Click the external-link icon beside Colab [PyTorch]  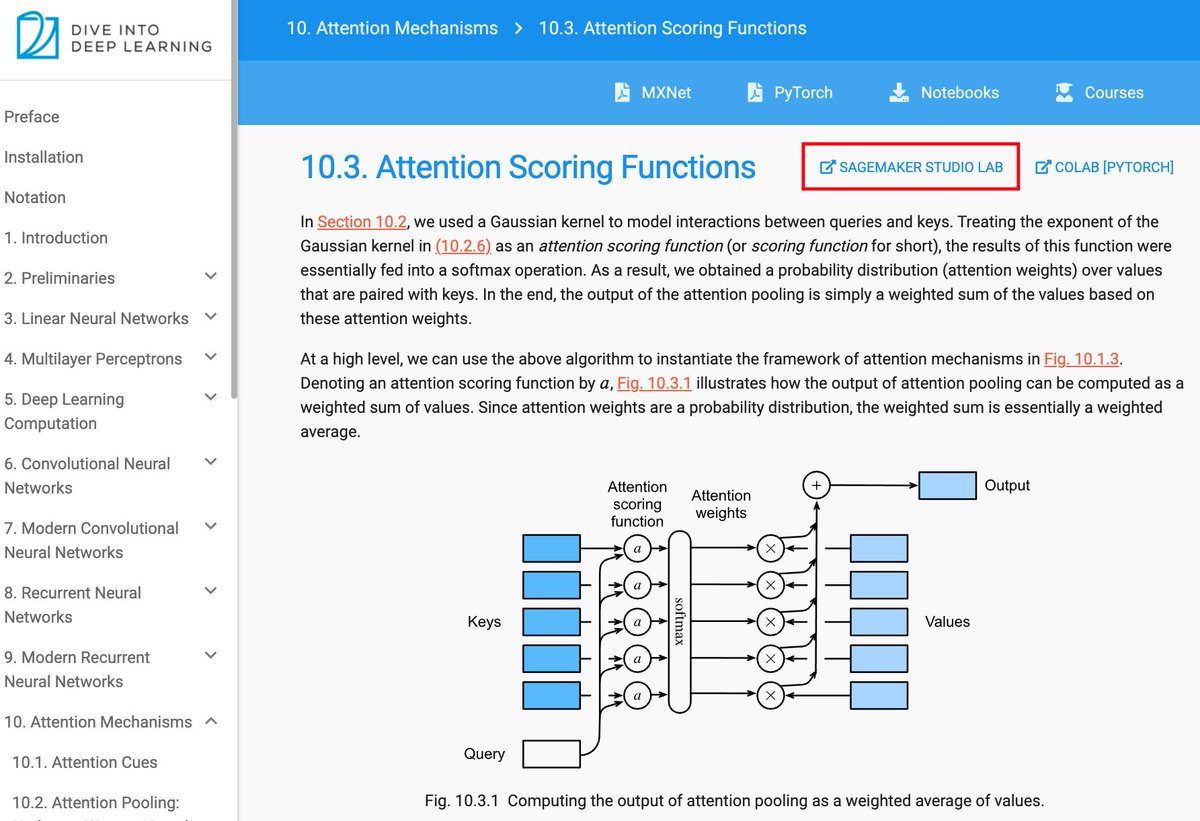[x=1041, y=166]
